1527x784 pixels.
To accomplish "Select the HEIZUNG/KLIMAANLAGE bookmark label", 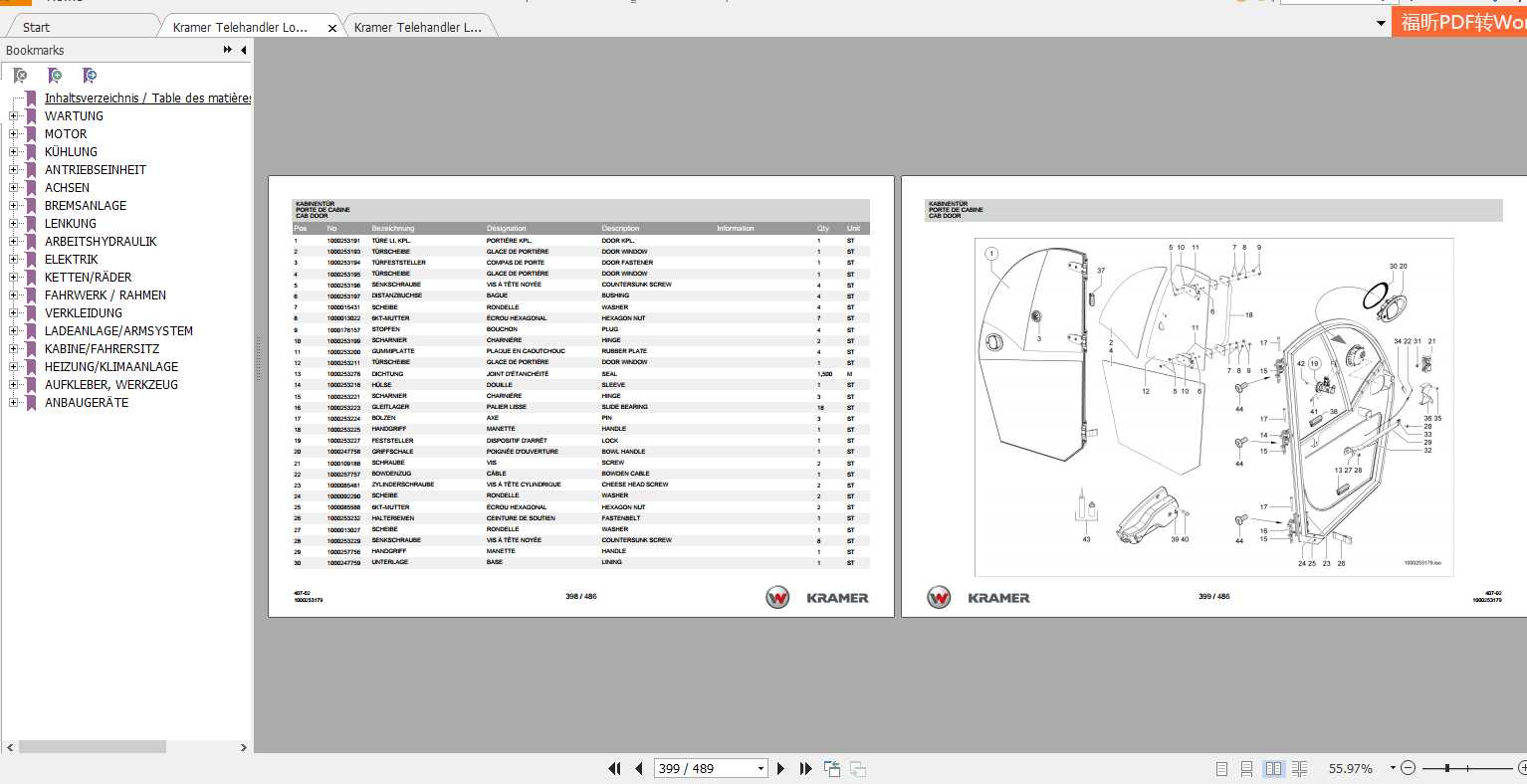I will 111,366.
